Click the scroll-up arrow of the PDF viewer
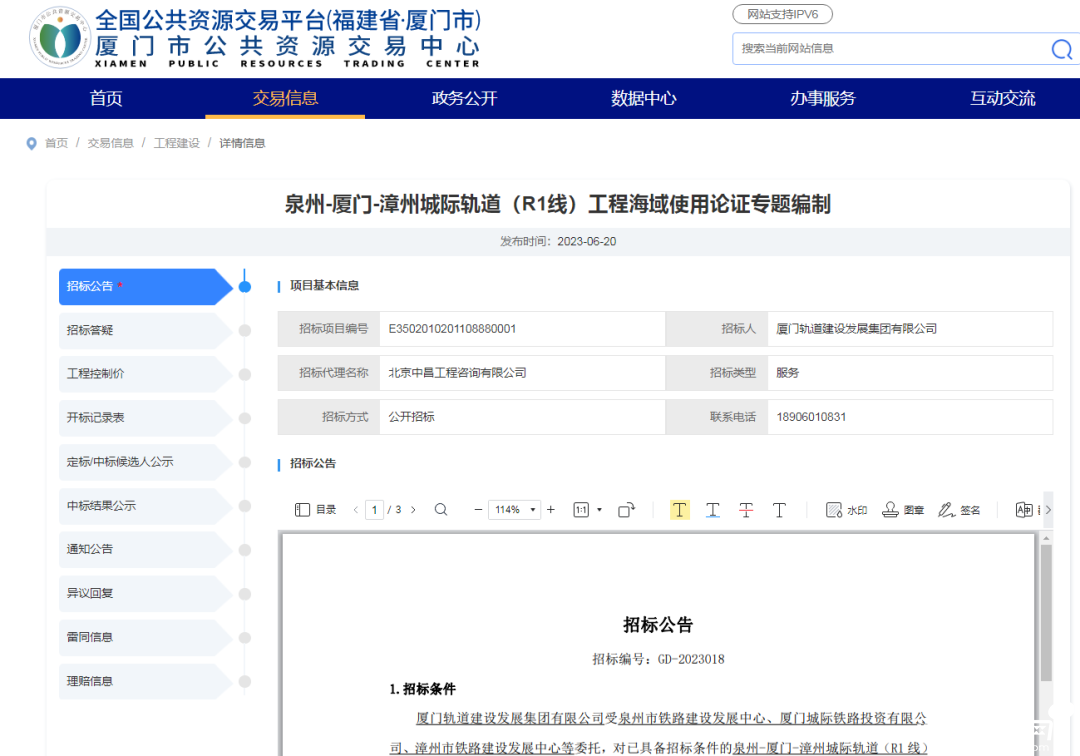Image resolution: width=1080 pixels, height=756 pixels. coord(1046,538)
